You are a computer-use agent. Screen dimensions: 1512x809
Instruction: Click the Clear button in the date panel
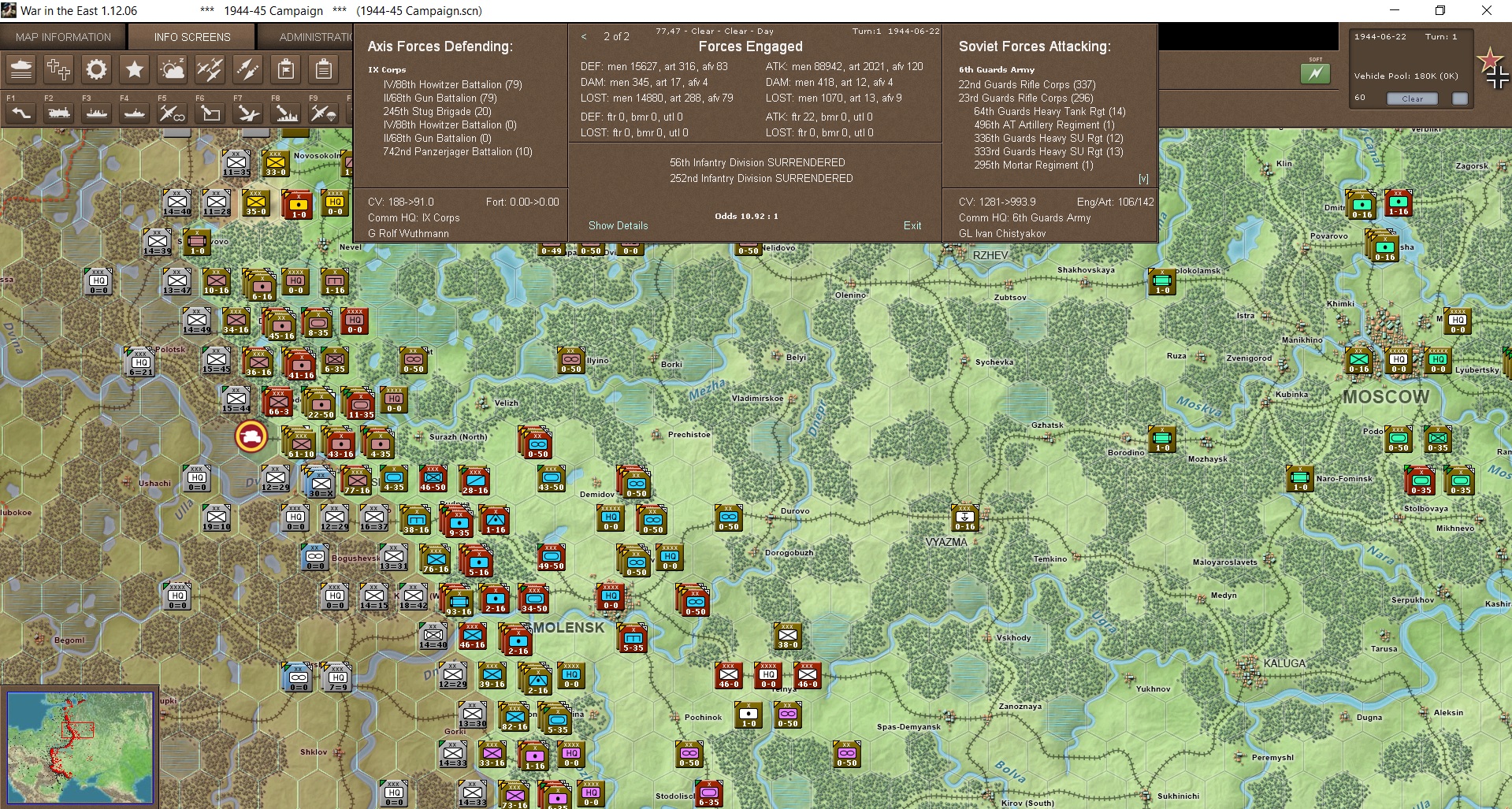(x=1412, y=98)
